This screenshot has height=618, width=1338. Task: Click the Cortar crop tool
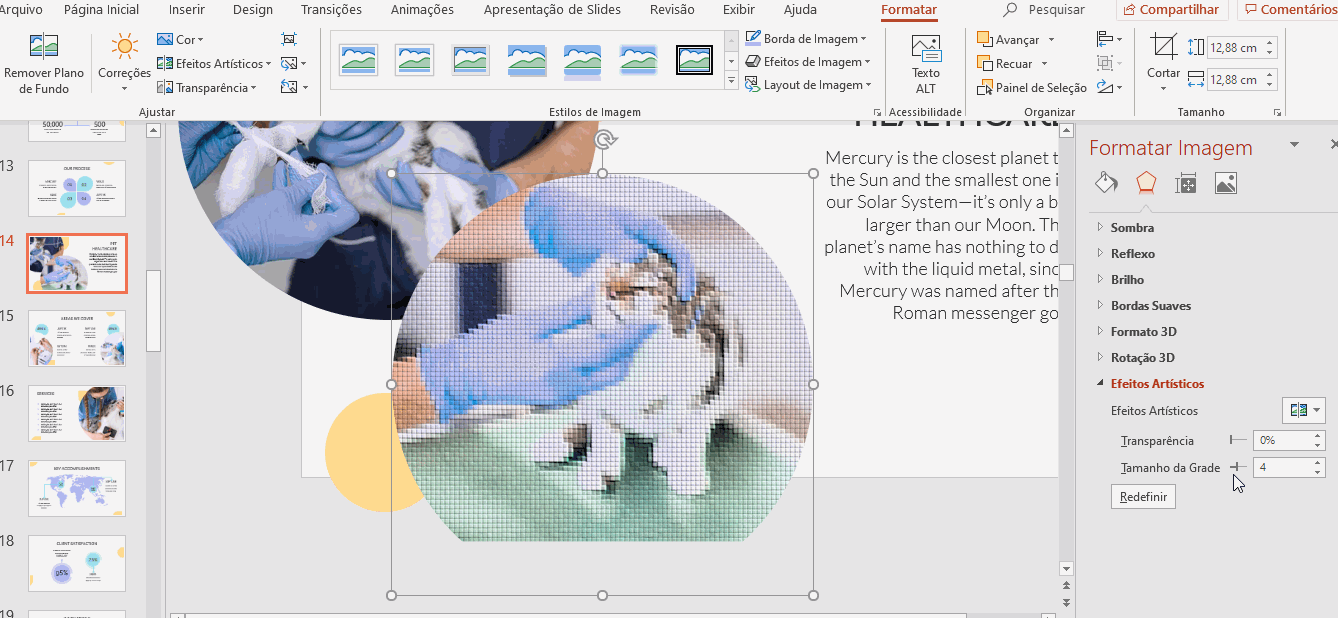[x=1163, y=62]
